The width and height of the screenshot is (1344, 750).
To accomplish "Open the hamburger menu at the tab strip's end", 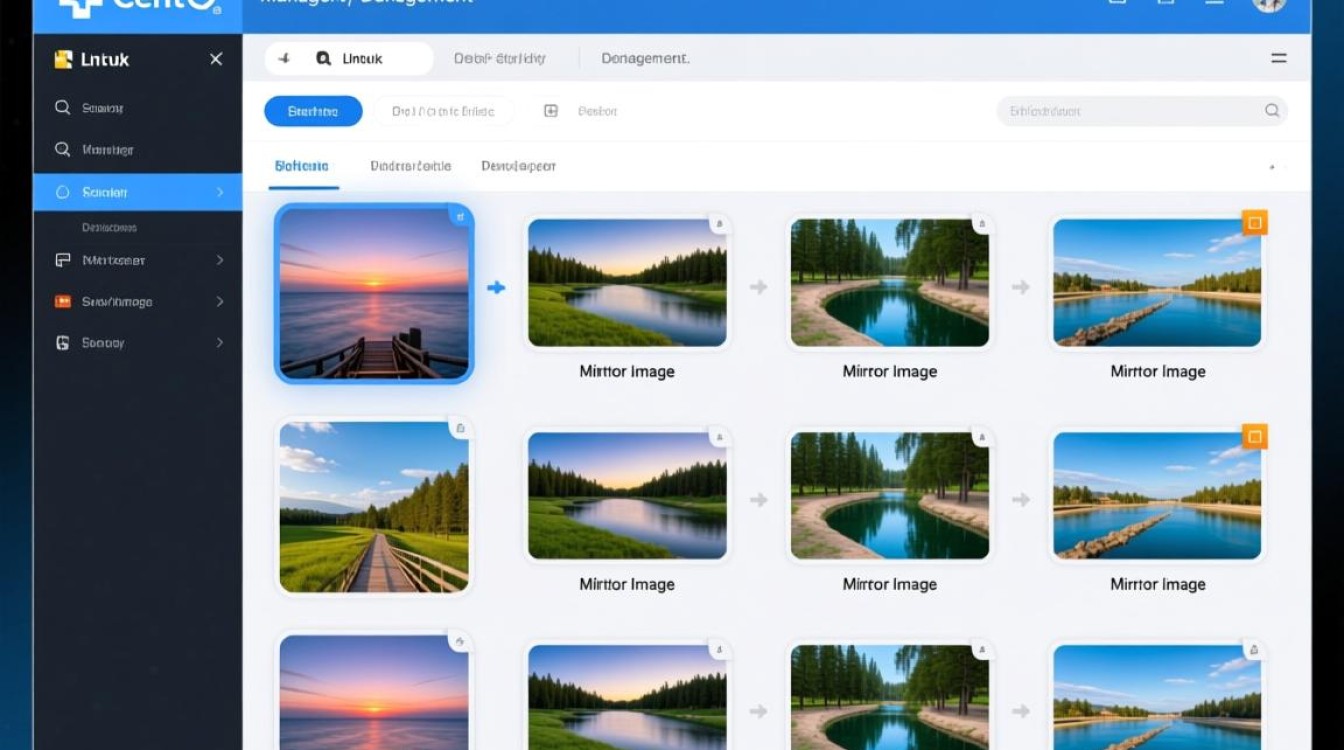I will [1279, 59].
